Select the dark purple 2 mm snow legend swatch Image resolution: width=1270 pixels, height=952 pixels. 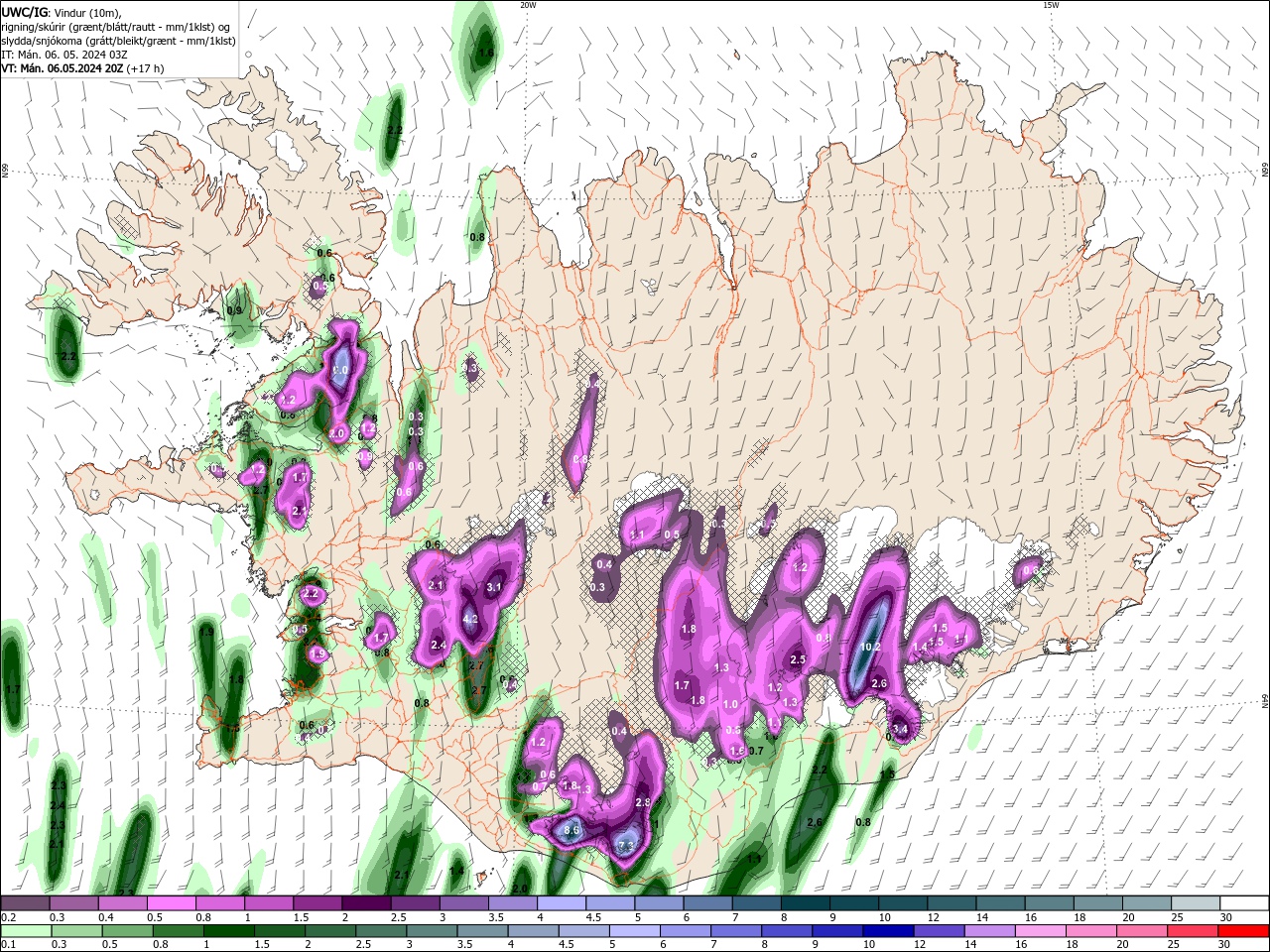click(x=365, y=903)
